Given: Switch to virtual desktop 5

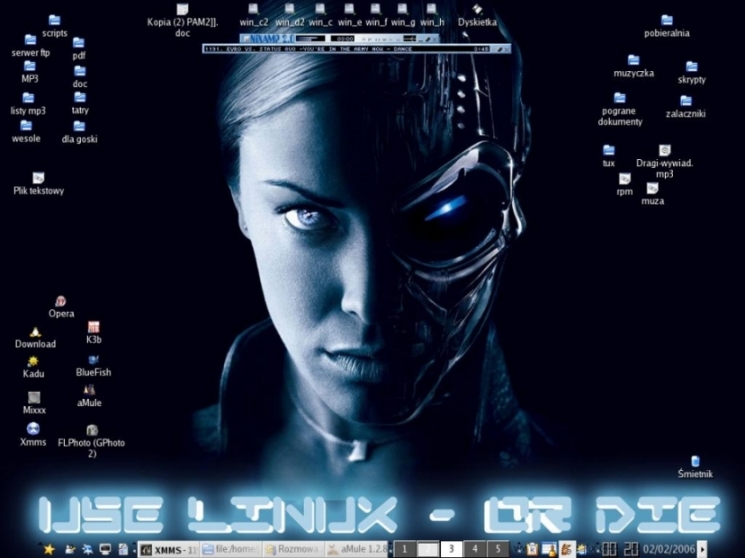Looking at the screenshot, I should click(x=497, y=549).
